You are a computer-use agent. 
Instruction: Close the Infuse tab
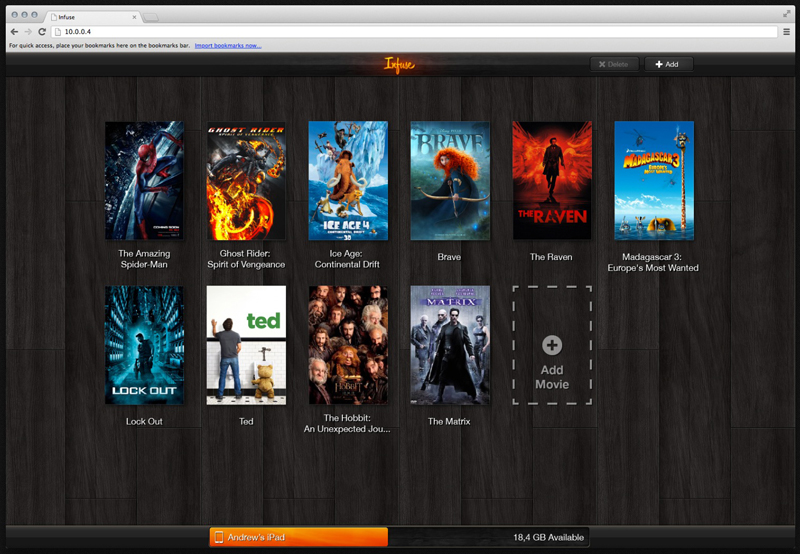[x=134, y=17]
